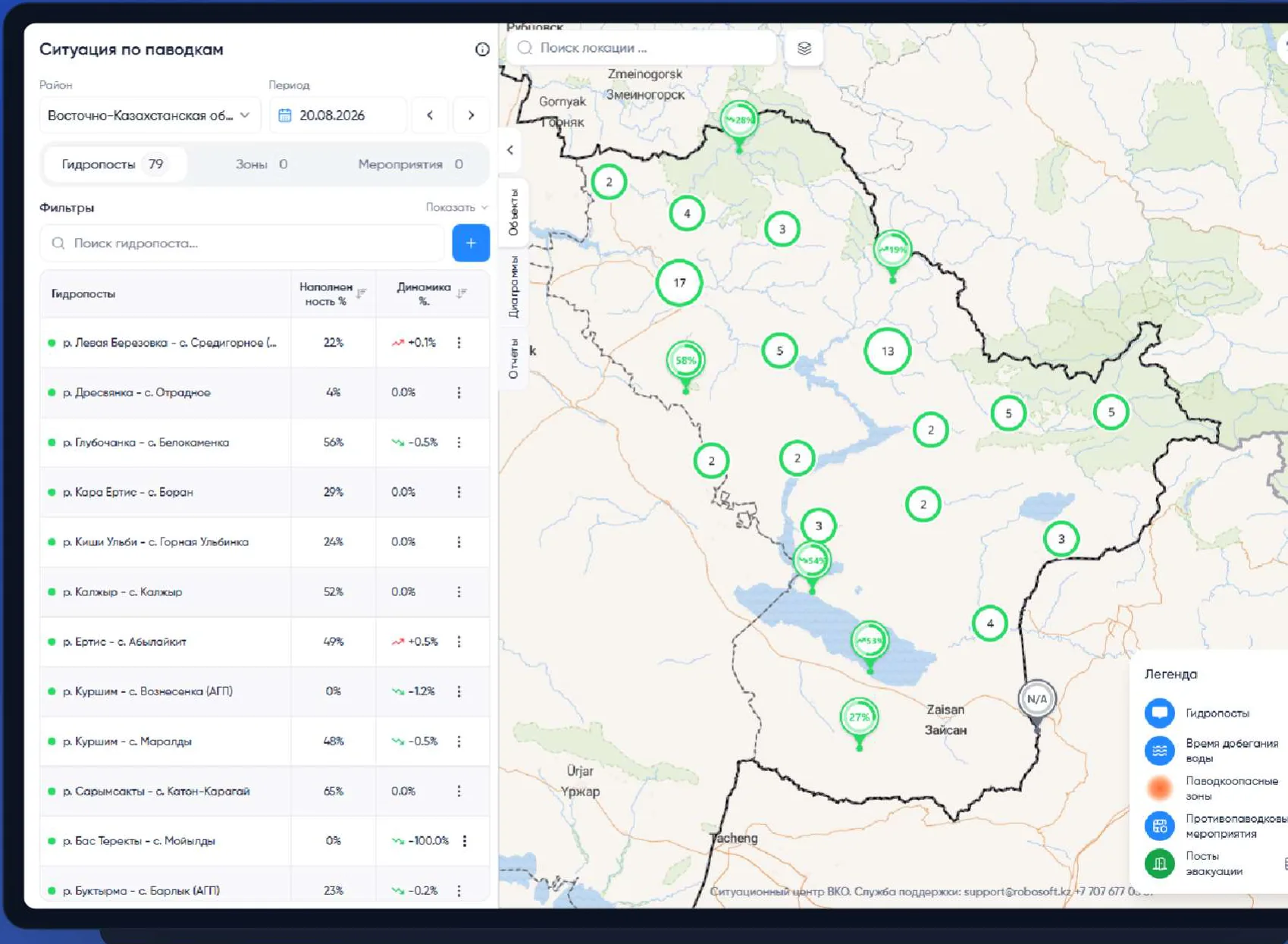This screenshot has width=1288, height=944.
Task: Toggle Время добегания воды in the legend
Action: tap(1159, 751)
